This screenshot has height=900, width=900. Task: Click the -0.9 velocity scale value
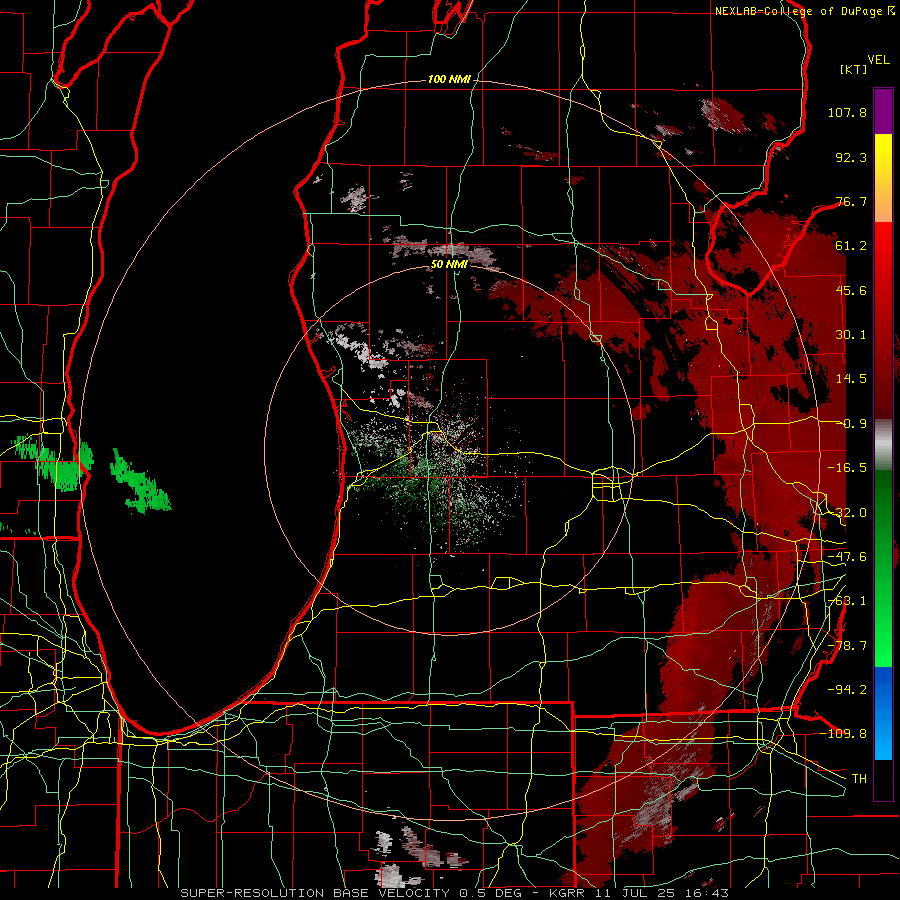(x=851, y=424)
